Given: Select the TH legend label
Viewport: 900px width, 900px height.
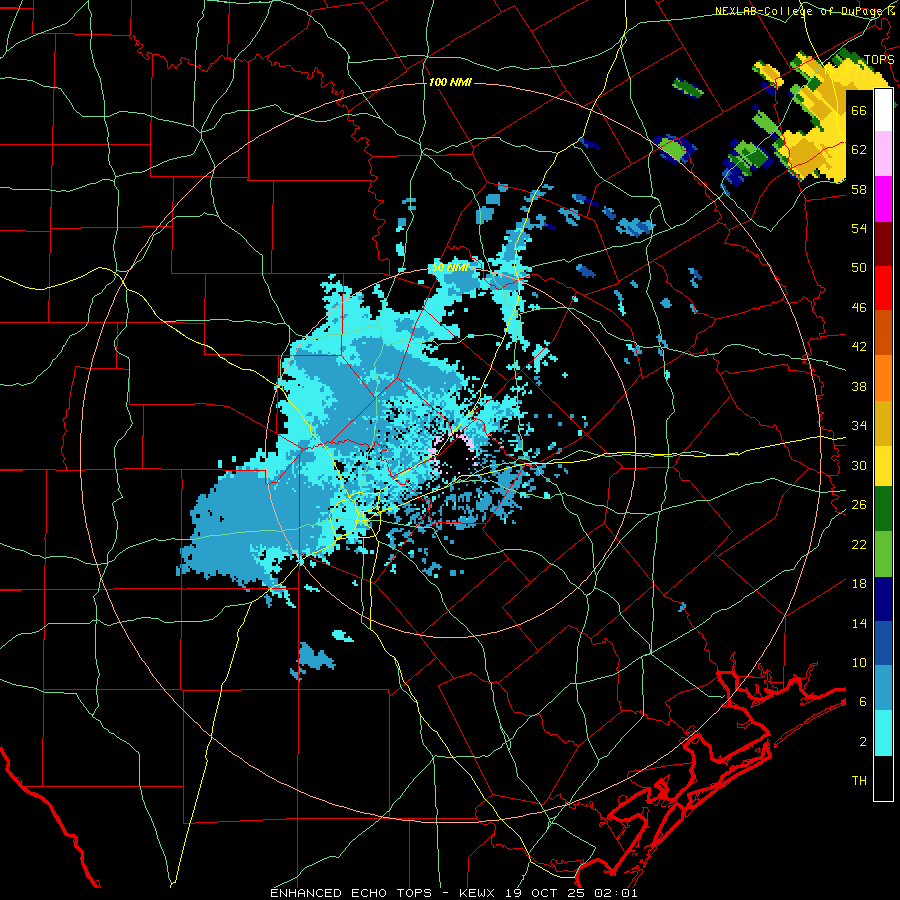Looking at the screenshot, I should (x=859, y=781).
